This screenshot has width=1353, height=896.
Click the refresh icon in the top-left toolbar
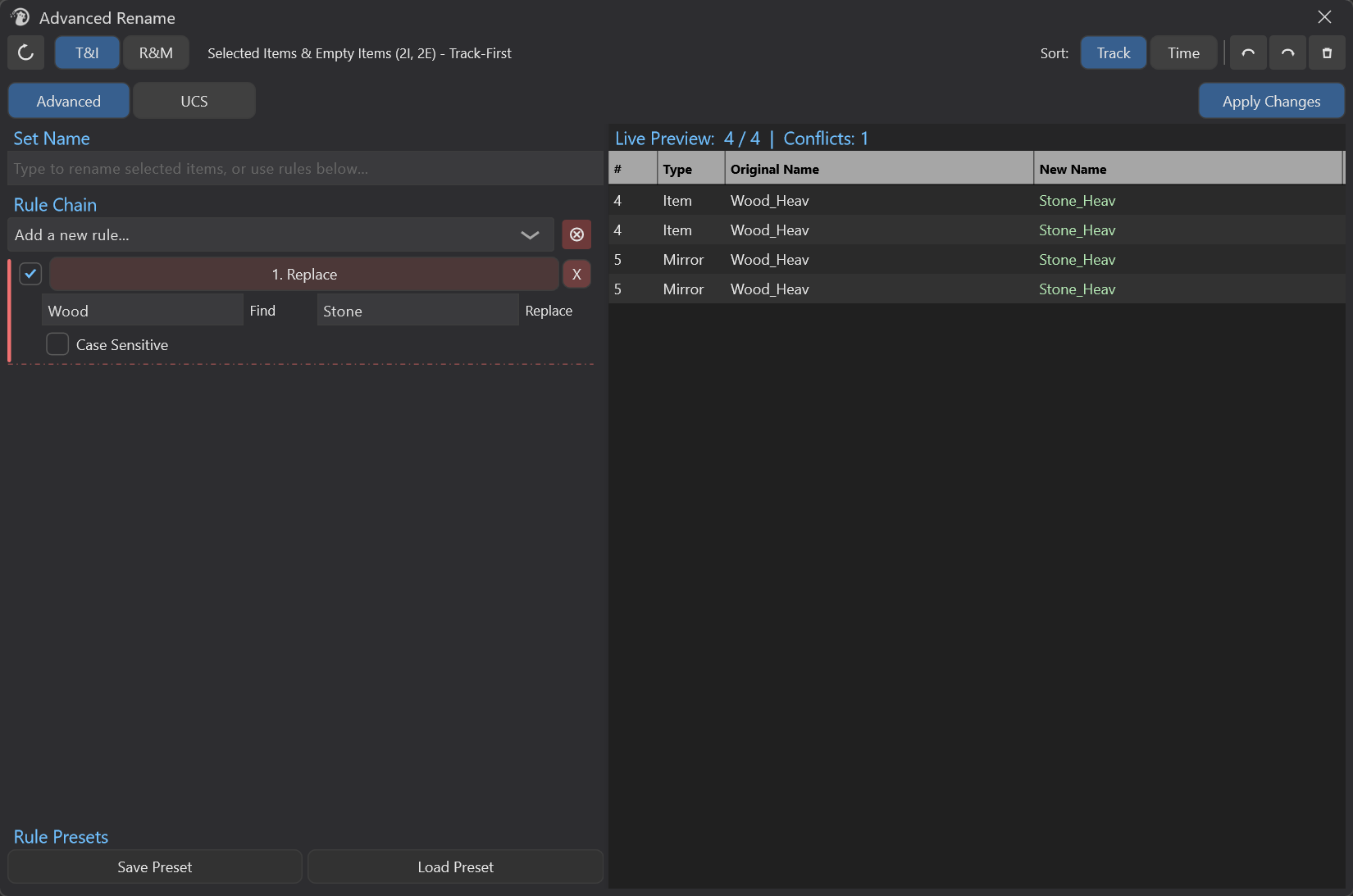pyautogui.click(x=25, y=53)
